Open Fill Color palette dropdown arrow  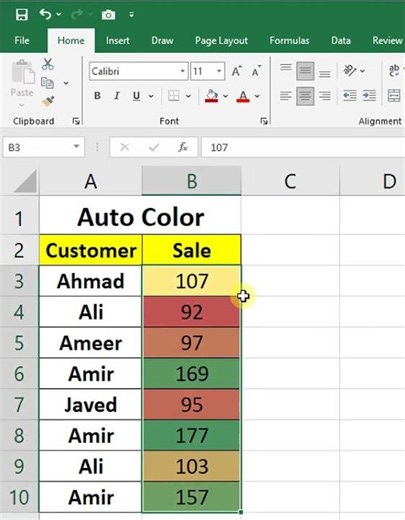(x=226, y=96)
